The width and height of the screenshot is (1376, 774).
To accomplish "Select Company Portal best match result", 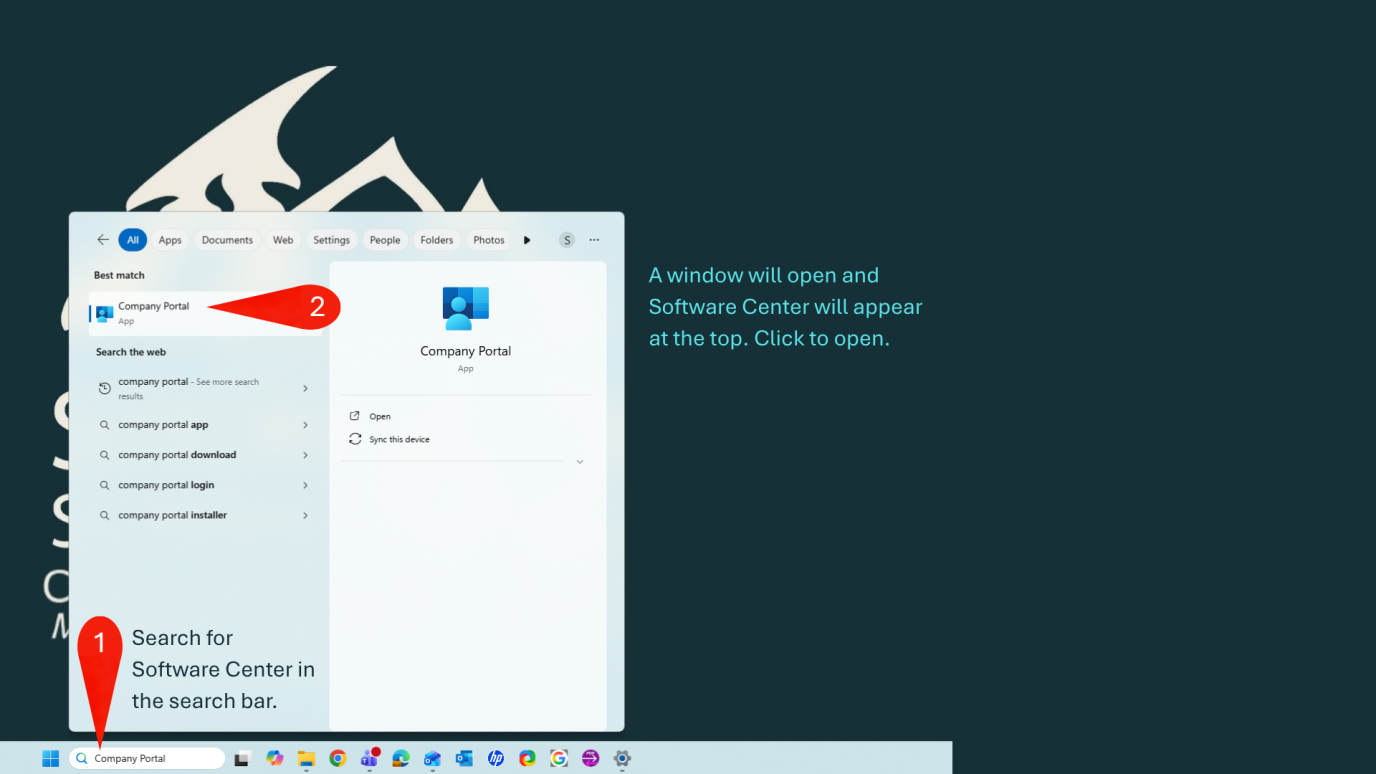I will click(153, 313).
